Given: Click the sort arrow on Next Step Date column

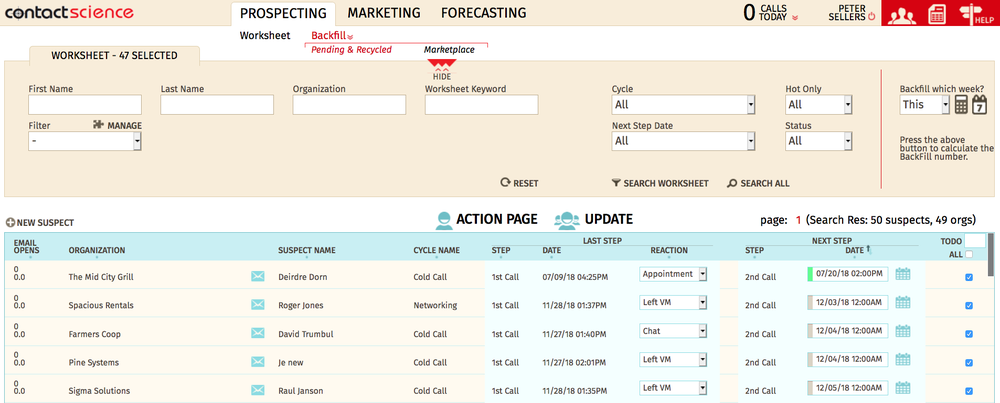Looking at the screenshot, I should pyautogui.click(x=869, y=250).
